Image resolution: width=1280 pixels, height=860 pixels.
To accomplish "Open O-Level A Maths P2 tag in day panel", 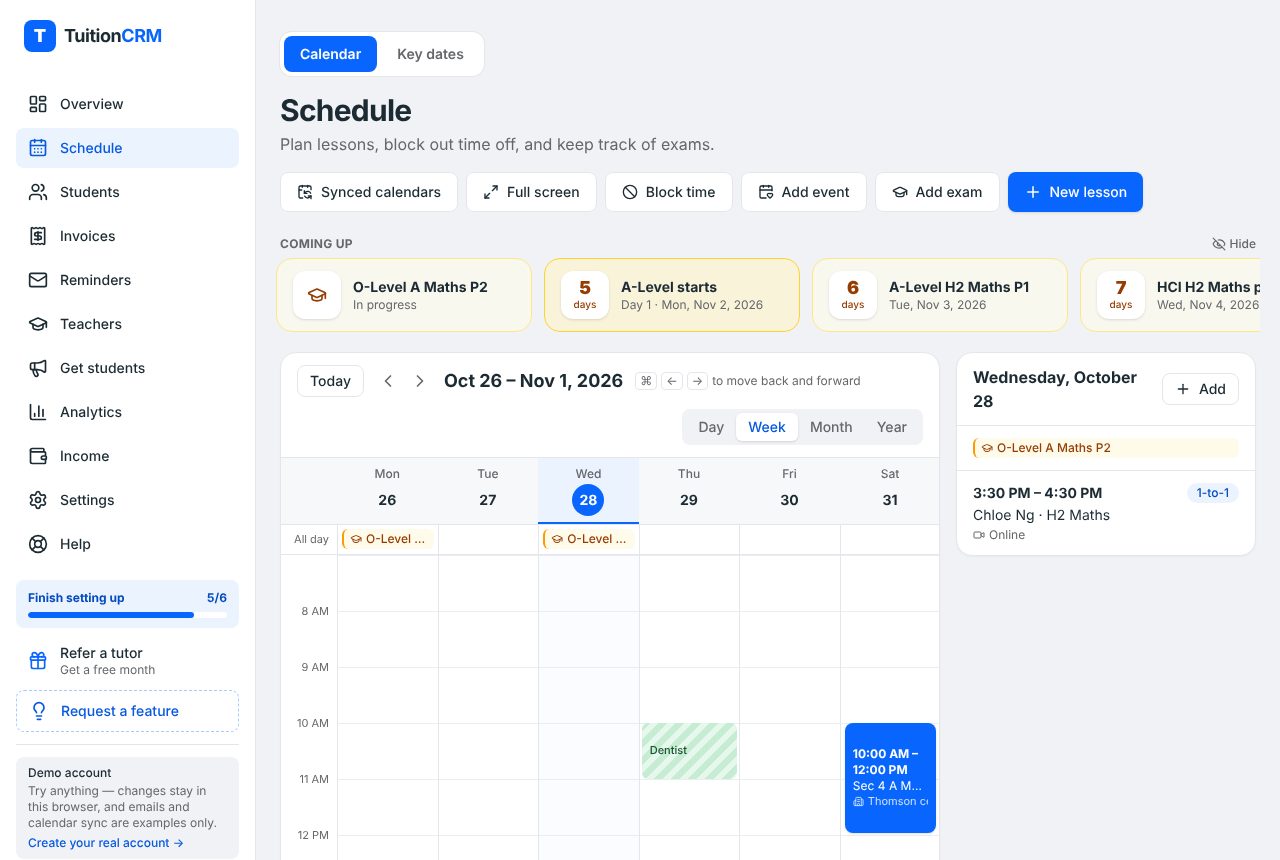I will tap(1106, 448).
